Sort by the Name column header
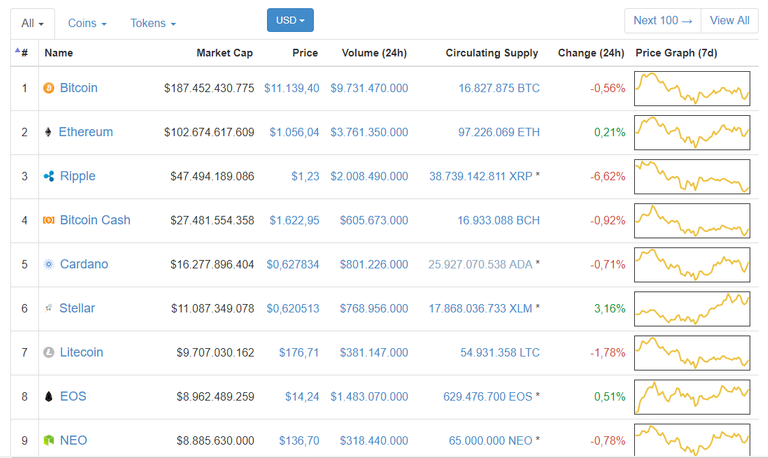The image size is (768, 458). click(x=59, y=53)
